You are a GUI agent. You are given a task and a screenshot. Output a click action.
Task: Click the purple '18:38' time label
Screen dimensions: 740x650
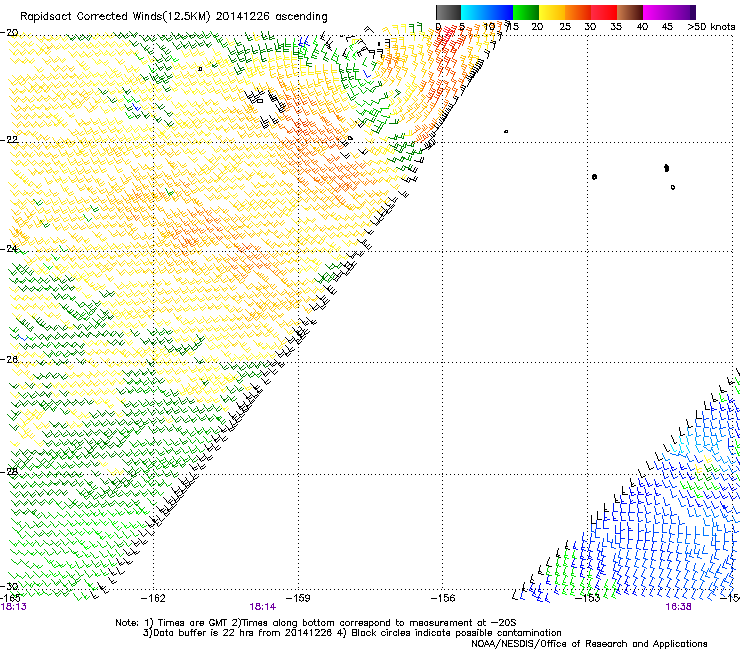(679, 607)
